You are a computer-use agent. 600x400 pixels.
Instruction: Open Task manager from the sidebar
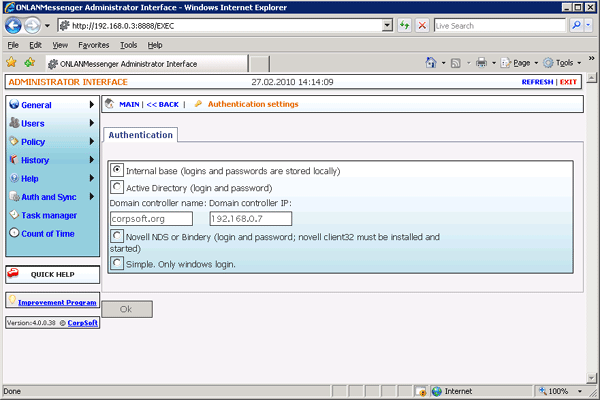[49, 216]
